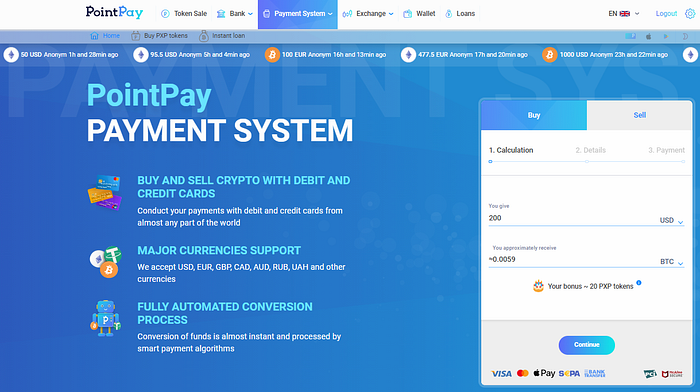Viewport: 700px width, 392px height.
Task: Click the Mastercard logo
Action: point(523,373)
